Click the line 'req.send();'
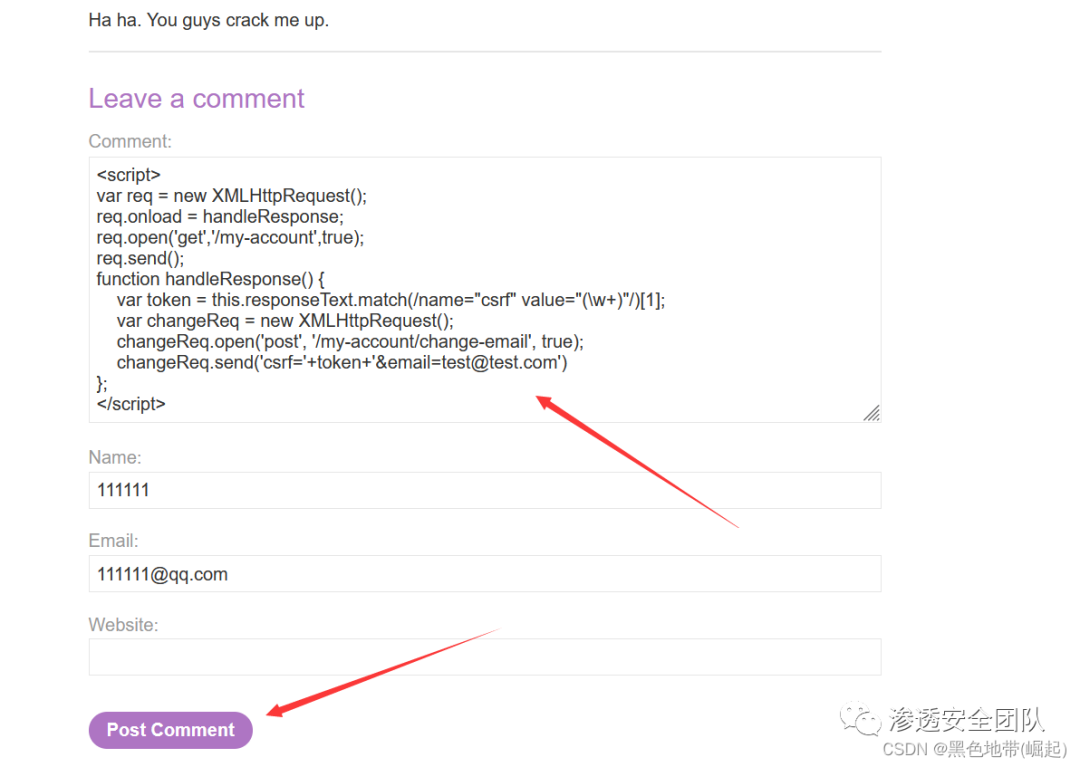 141,258
